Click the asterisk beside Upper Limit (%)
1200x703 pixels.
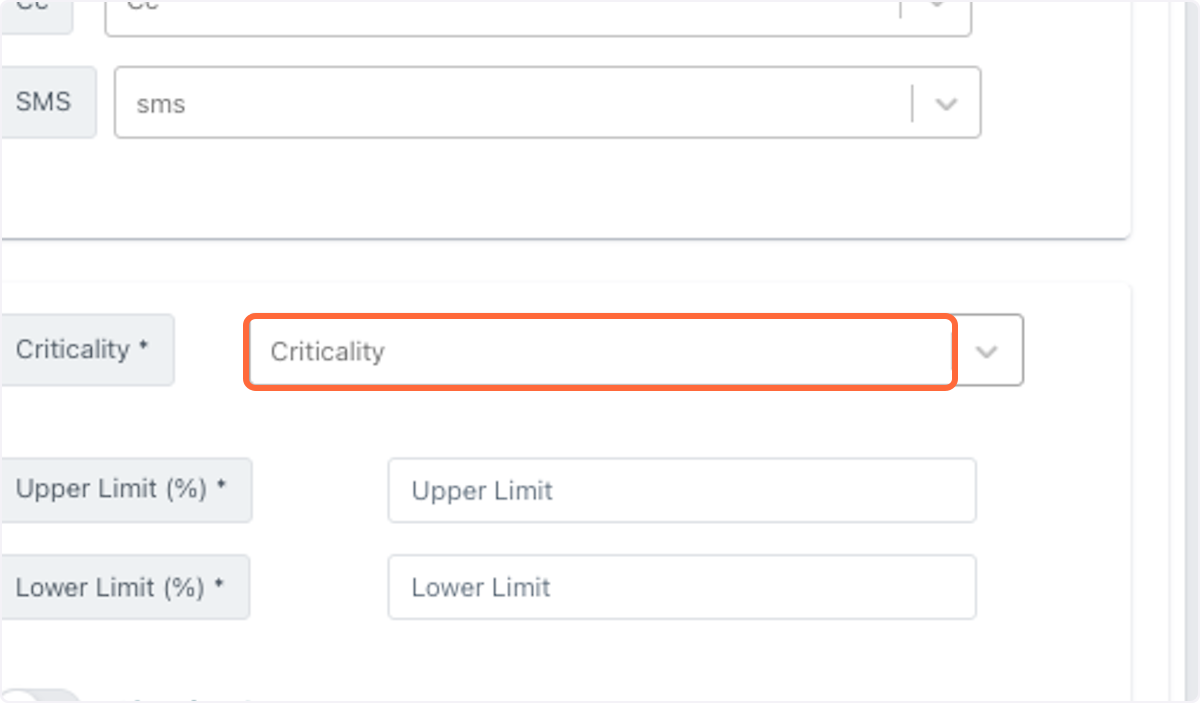click(221, 485)
